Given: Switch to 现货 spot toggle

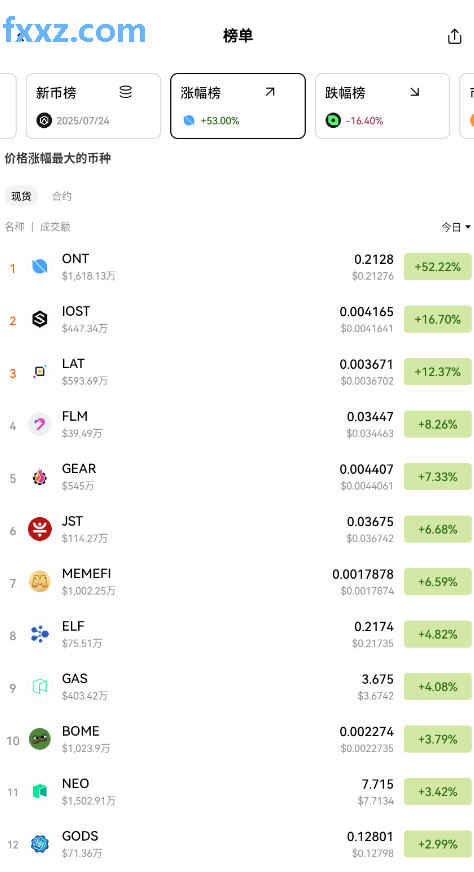Looking at the screenshot, I should (21, 196).
